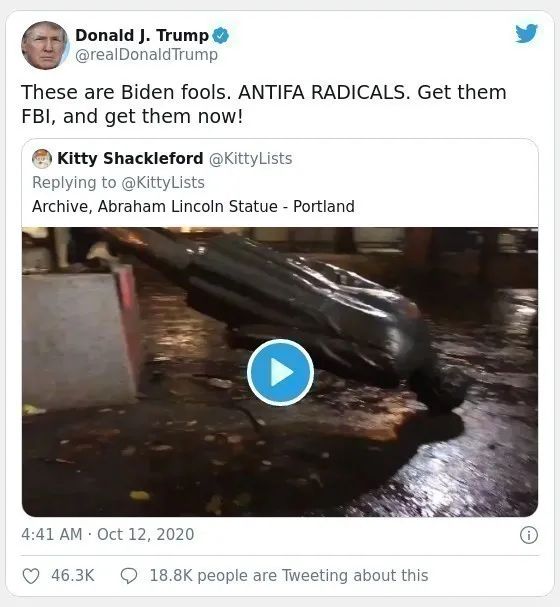Click the concrete pedestal in the video preview
560x607 pixels.
(x=81, y=337)
